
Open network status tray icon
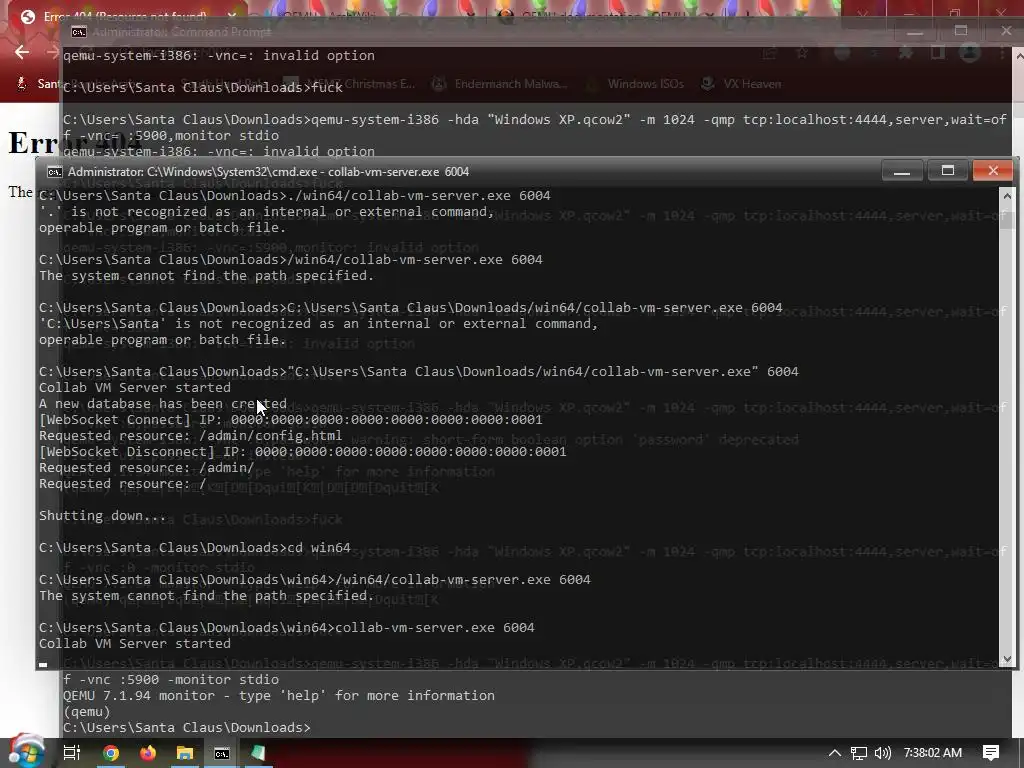859,753
